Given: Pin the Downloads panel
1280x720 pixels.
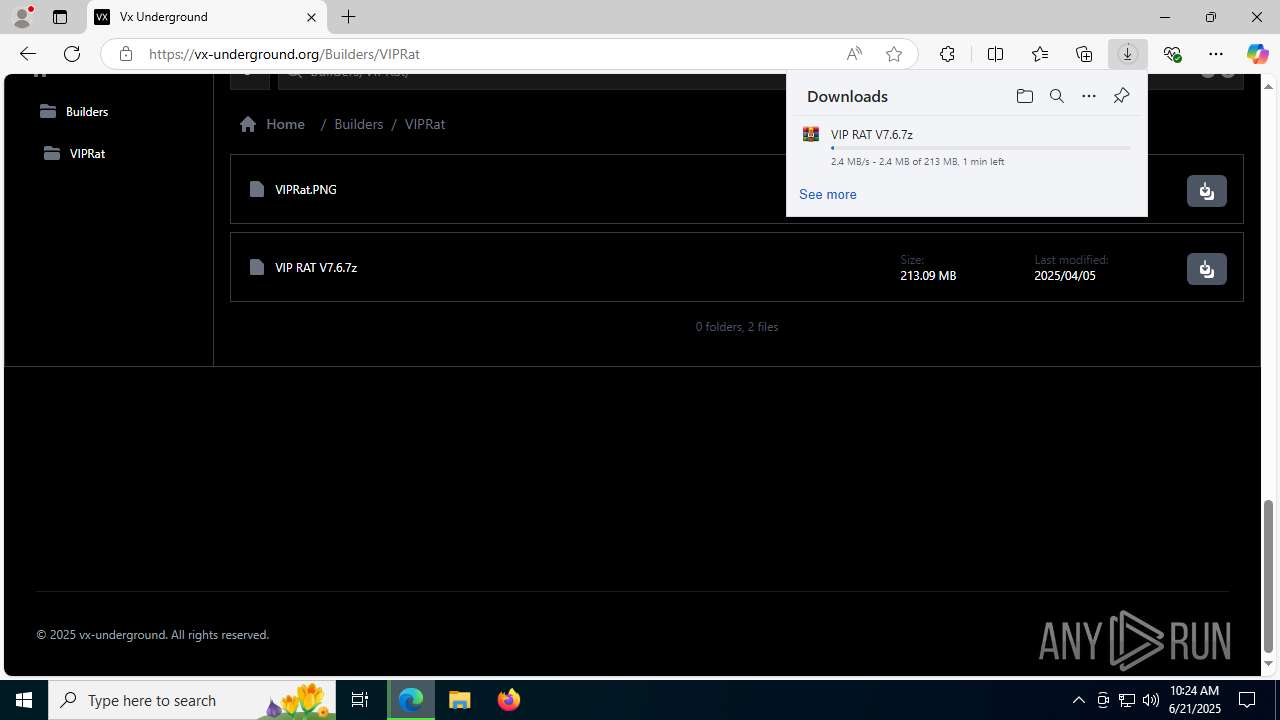Looking at the screenshot, I should click(1121, 96).
